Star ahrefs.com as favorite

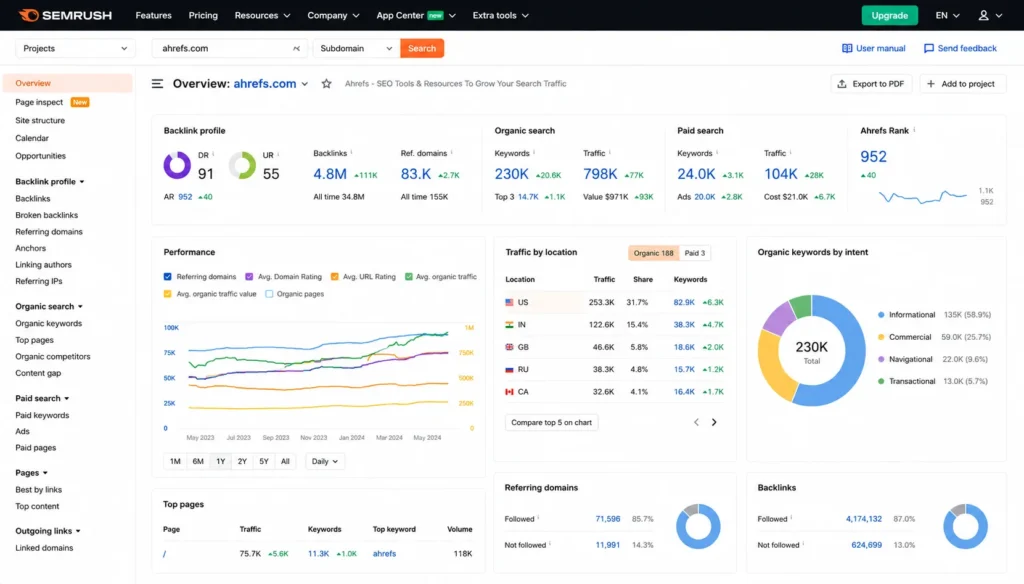pyautogui.click(x=327, y=84)
